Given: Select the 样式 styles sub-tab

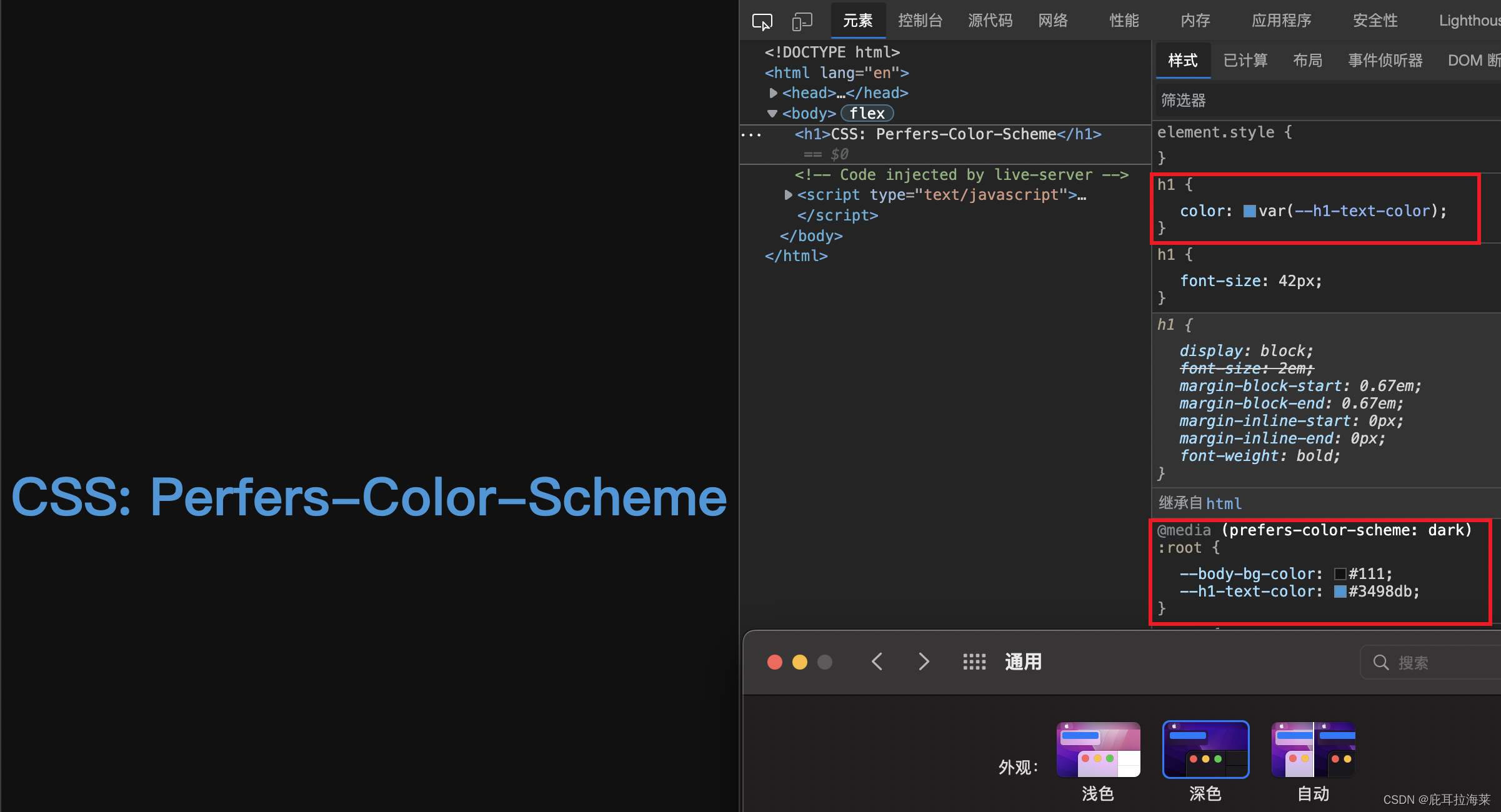Looking at the screenshot, I should pos(1183,61).
